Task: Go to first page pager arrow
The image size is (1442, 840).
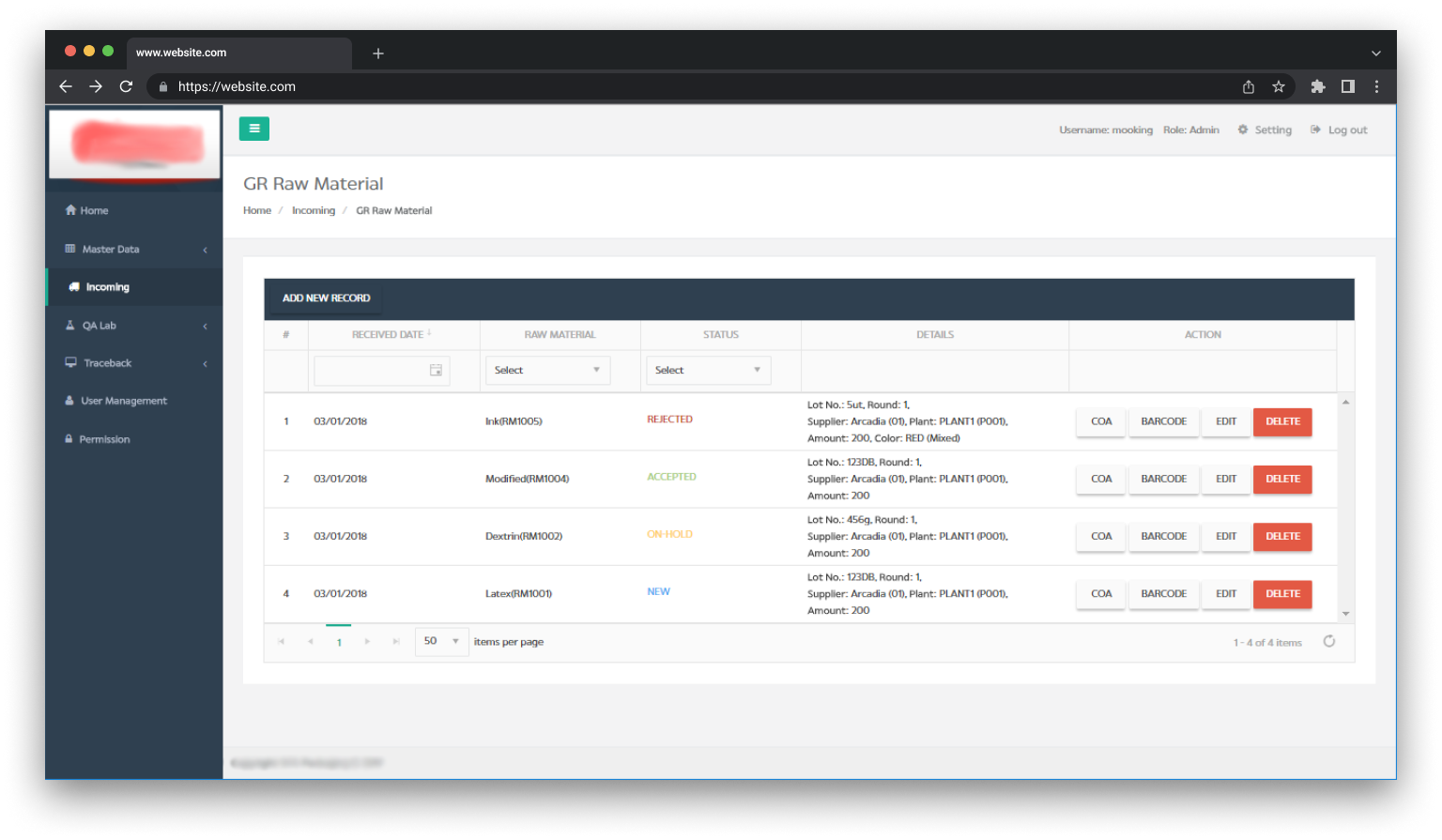Action: click(281, 642)
